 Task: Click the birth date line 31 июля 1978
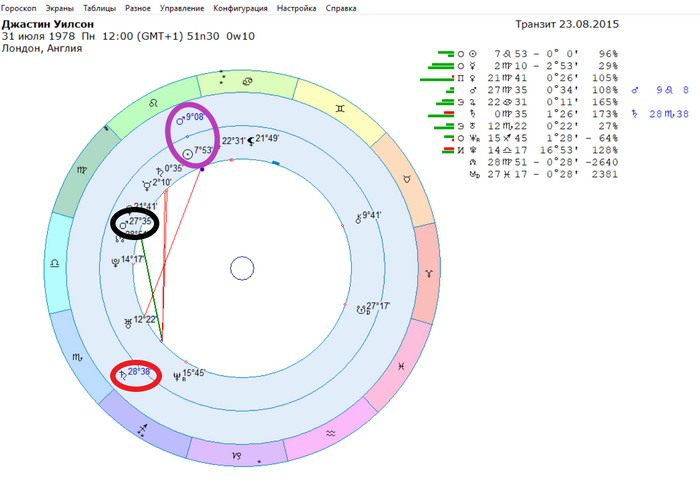[128, 36]
